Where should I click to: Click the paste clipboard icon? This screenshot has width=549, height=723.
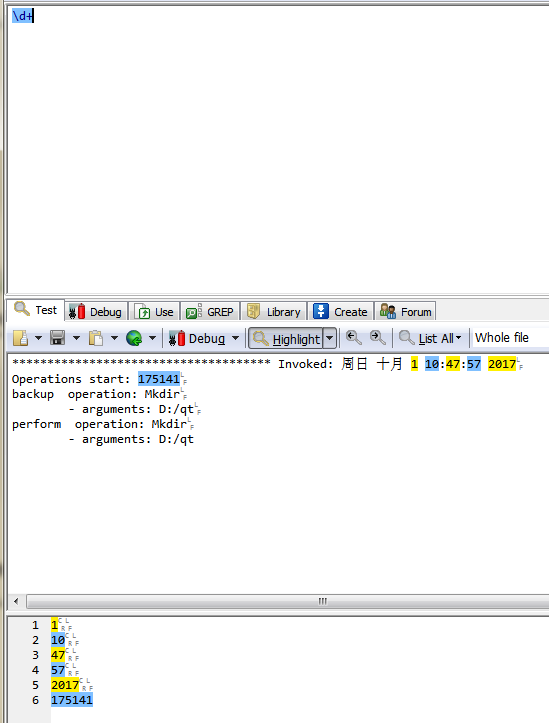pyautogui.click(x=95, y=338)
